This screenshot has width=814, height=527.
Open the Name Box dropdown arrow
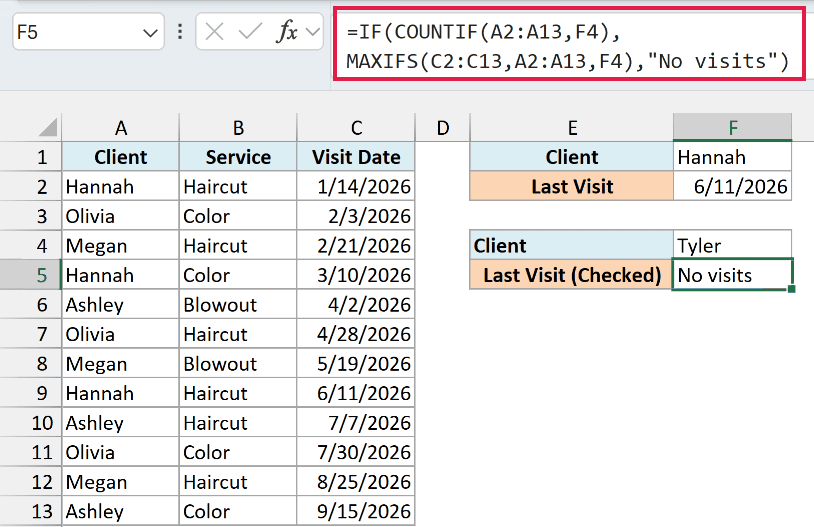click(150, 33)
